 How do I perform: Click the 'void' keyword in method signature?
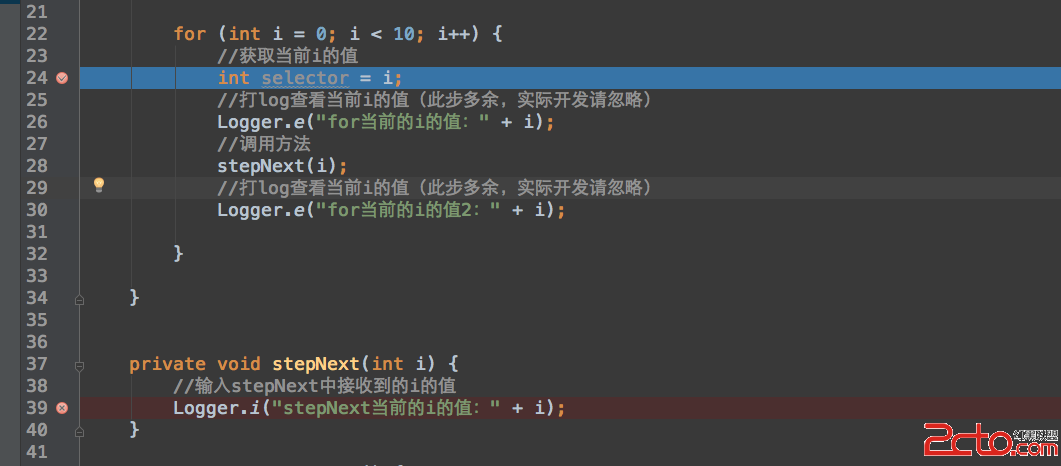coord(238,364)
